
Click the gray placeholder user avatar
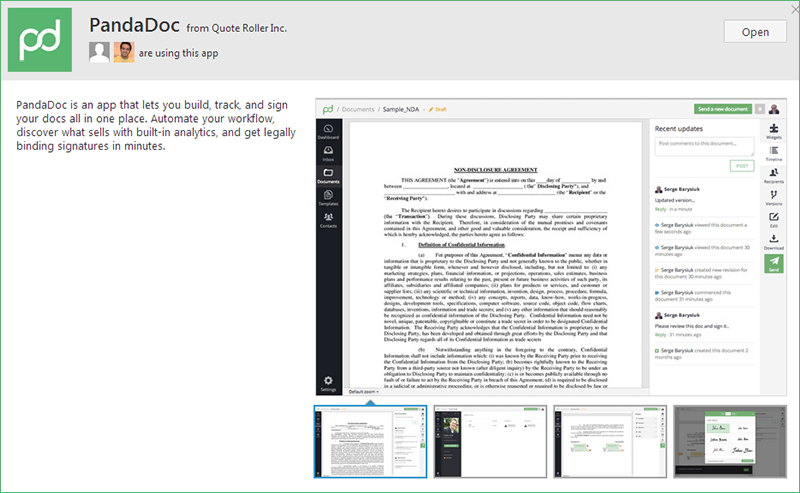99,52
